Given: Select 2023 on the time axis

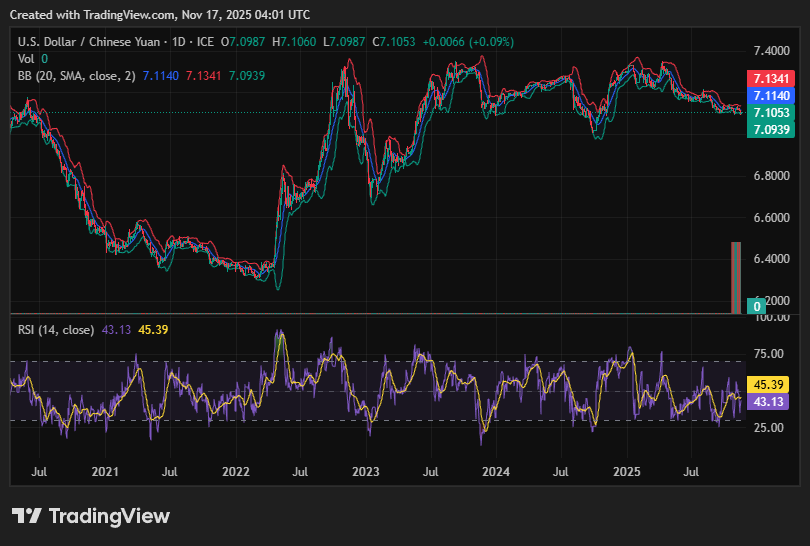Looking at the screenshot, I should (366, 469).
